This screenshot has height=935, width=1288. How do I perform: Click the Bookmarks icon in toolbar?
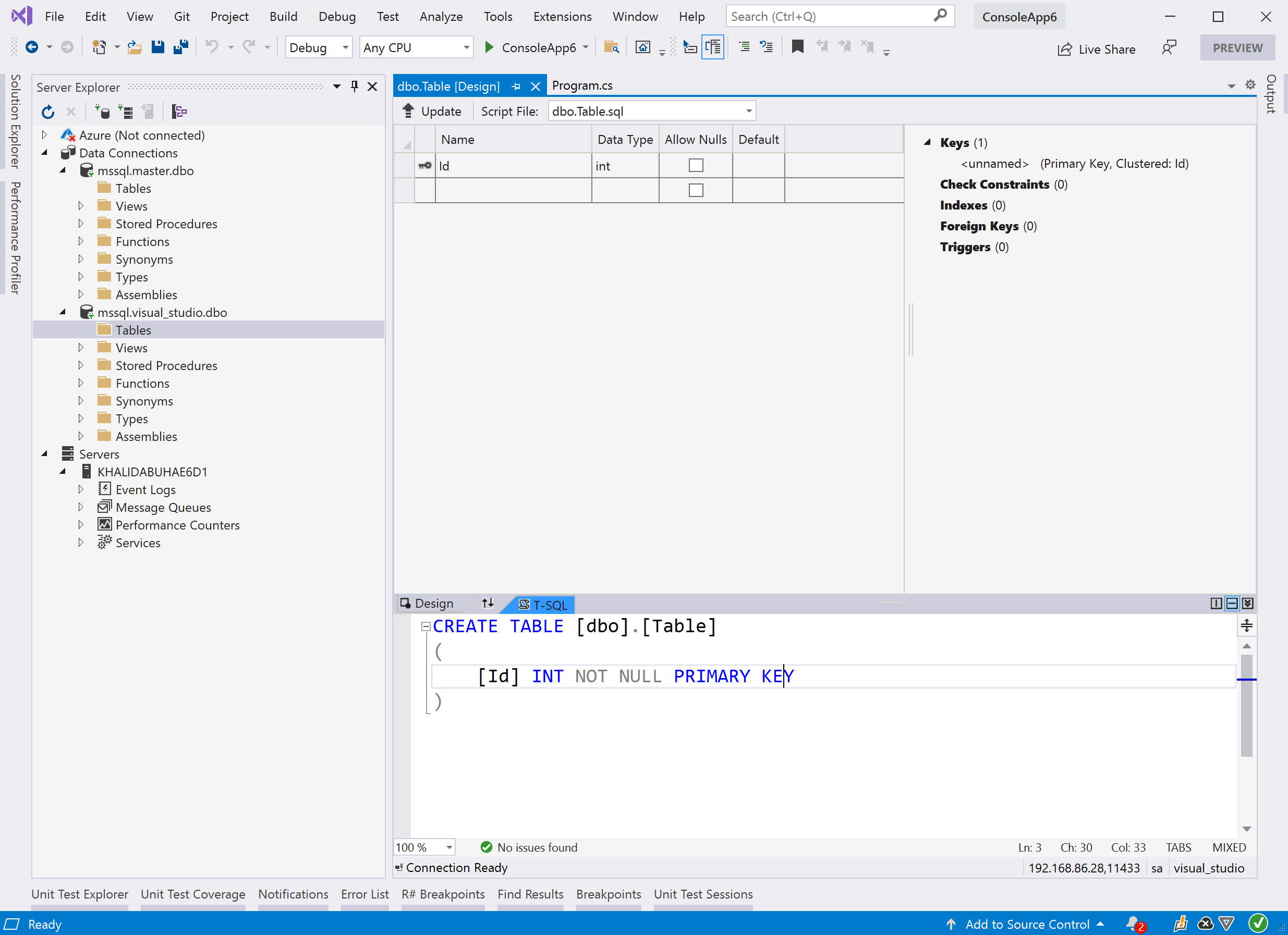[797, 47]
